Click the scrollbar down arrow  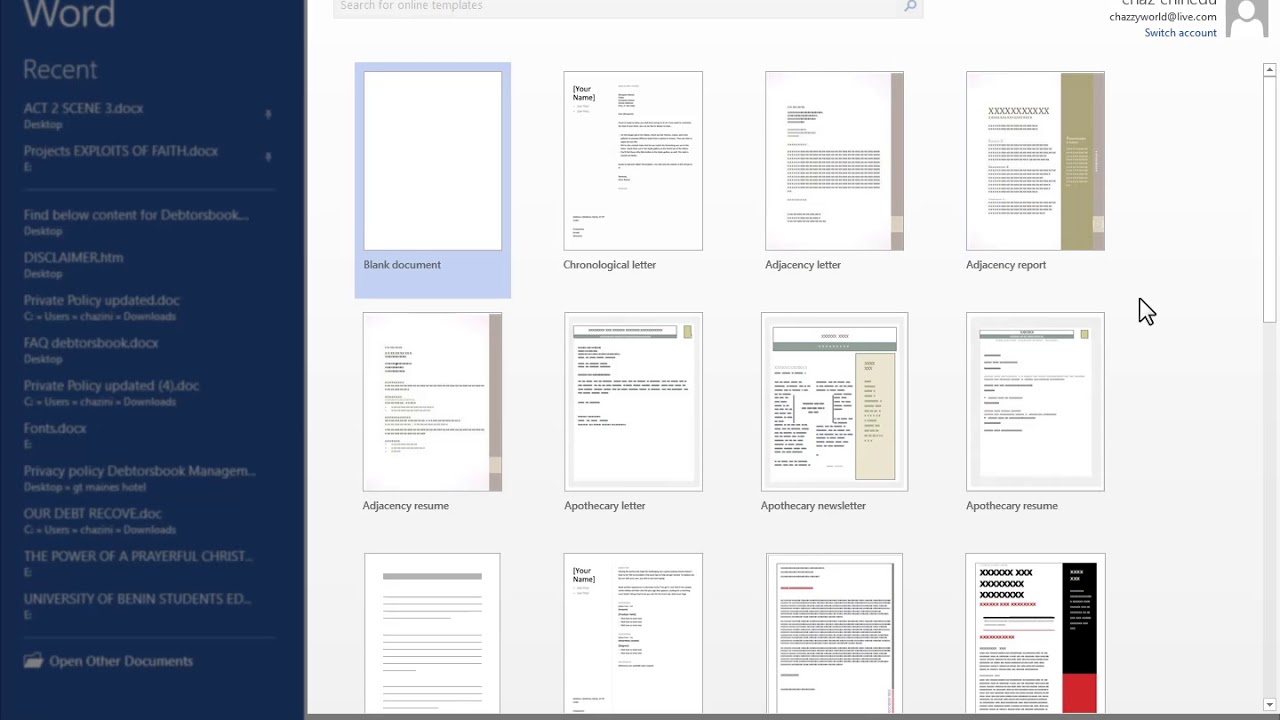(1270, 705)
